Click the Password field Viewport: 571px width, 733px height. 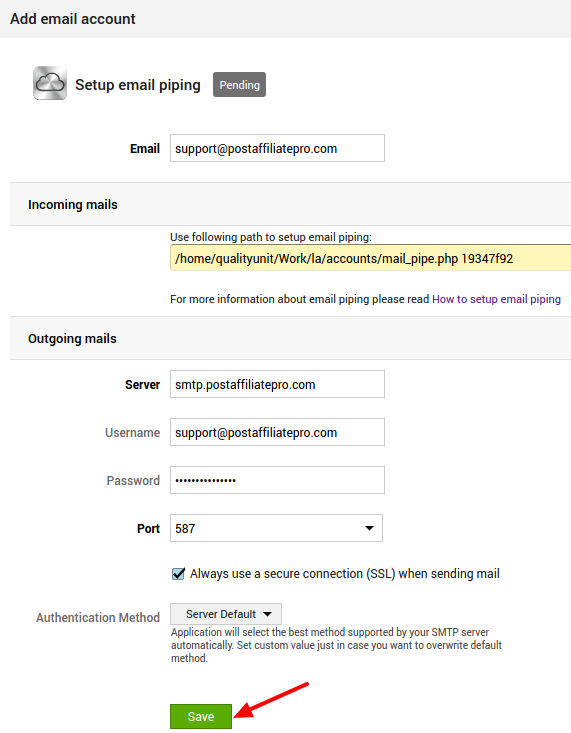pos(277,480)
